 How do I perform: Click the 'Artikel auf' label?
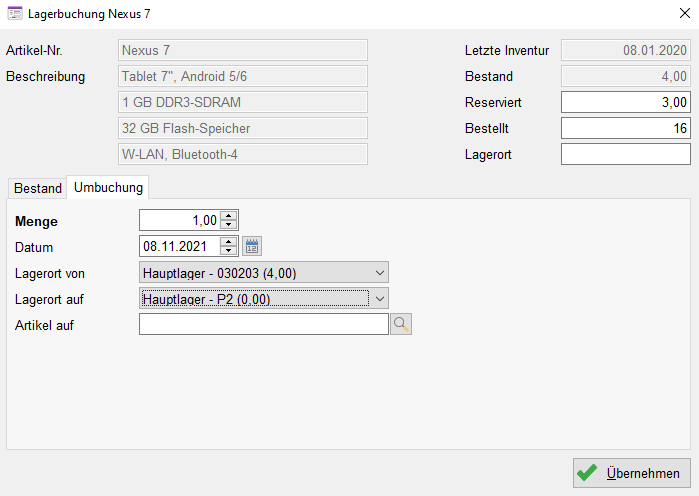pos(44,325)
